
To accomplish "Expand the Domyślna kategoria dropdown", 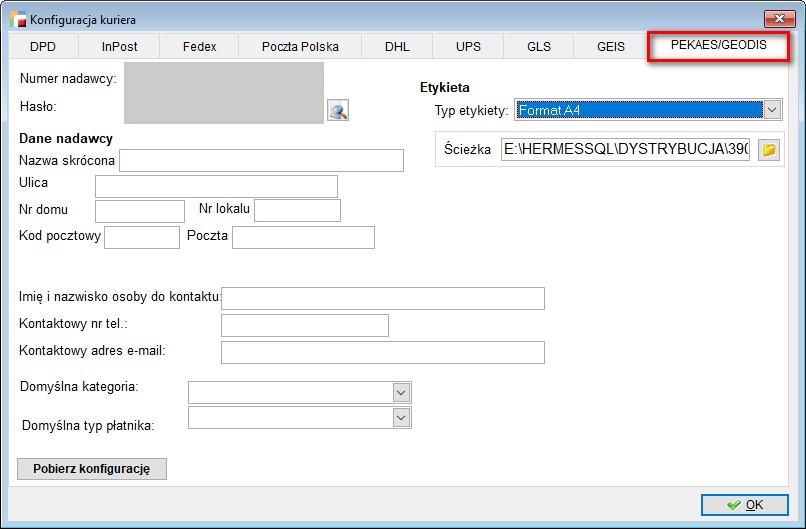I will click(x=401, y=392).
